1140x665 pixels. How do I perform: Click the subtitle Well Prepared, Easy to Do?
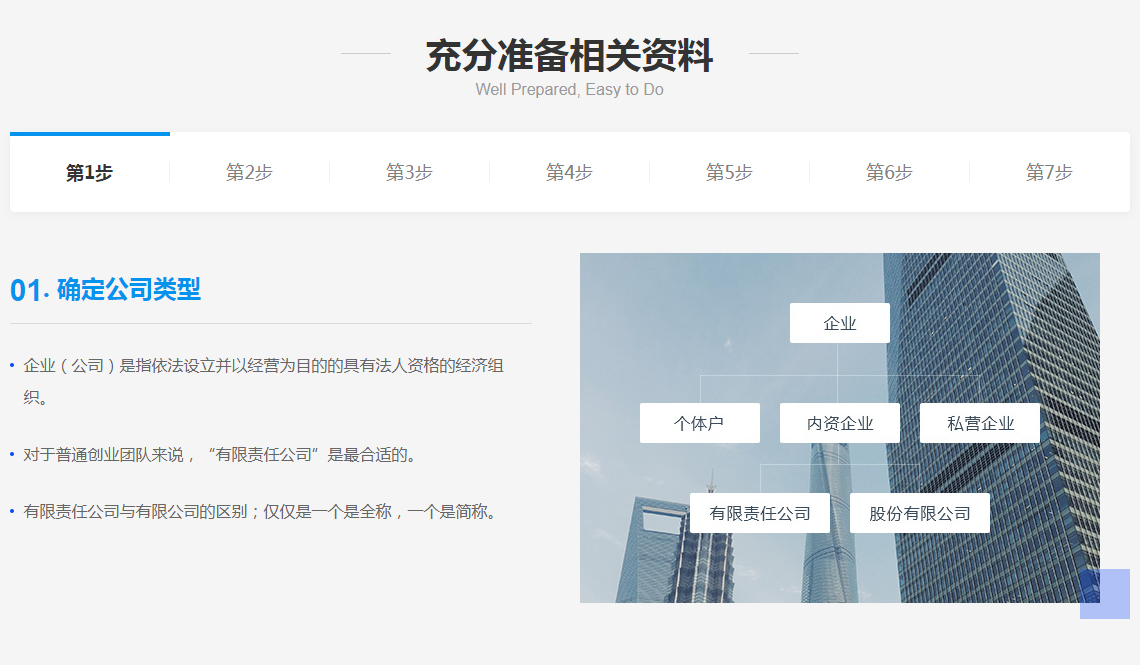coord(569,90)
